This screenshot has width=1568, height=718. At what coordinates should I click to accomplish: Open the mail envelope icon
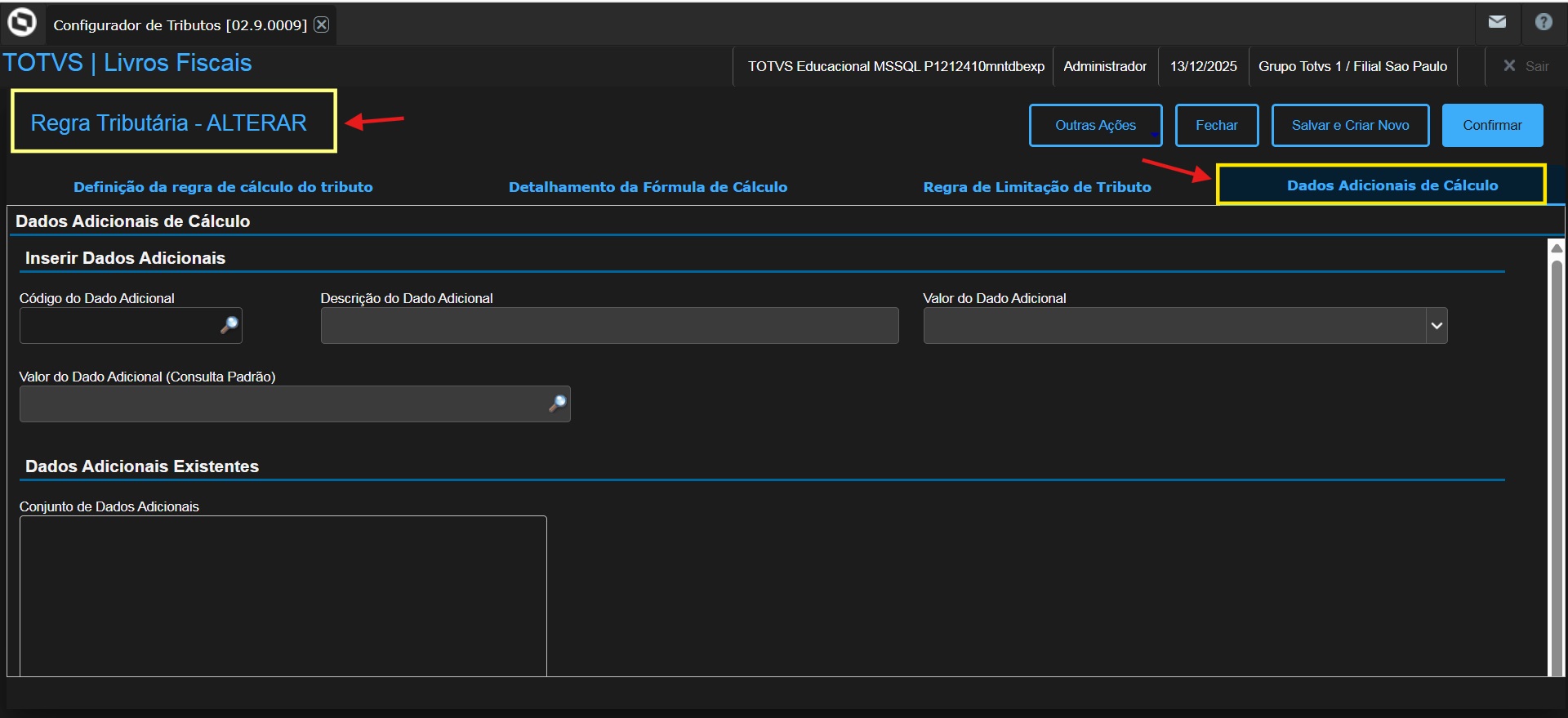click(x=1497, y=22)
